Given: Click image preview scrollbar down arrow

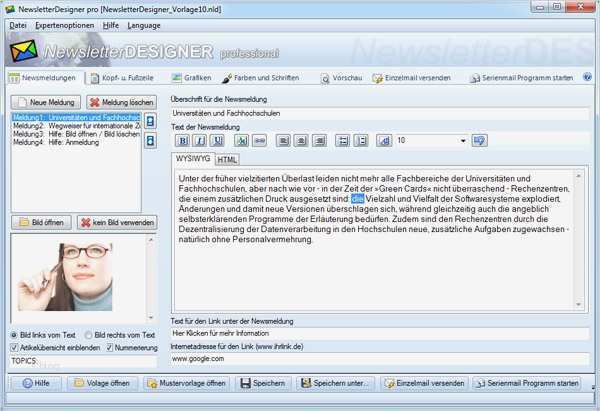Looking at the screenshot, I should click(x=151, y=317).
